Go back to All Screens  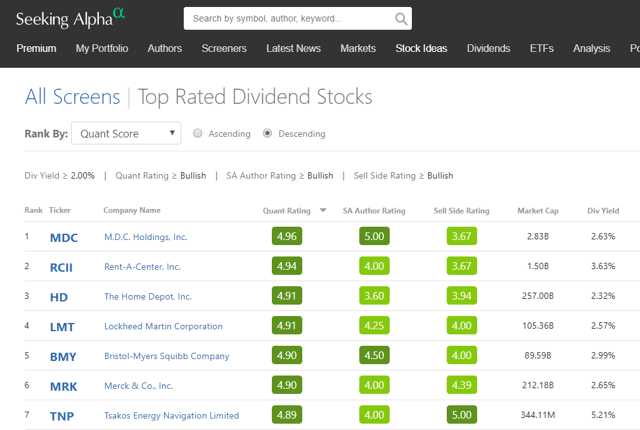coord(72,97)
